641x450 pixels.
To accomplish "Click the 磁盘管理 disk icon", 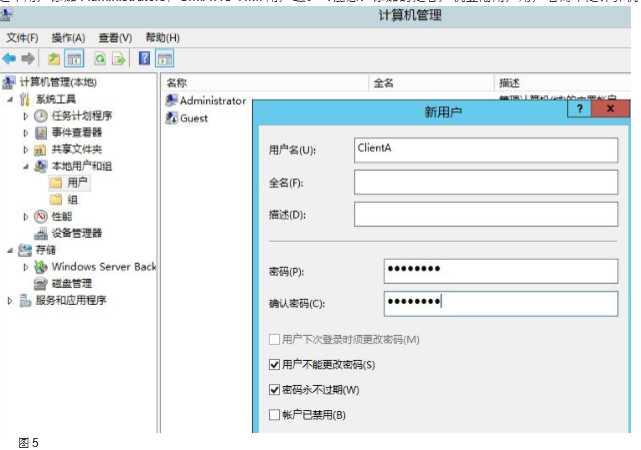I will coord(40,284).
